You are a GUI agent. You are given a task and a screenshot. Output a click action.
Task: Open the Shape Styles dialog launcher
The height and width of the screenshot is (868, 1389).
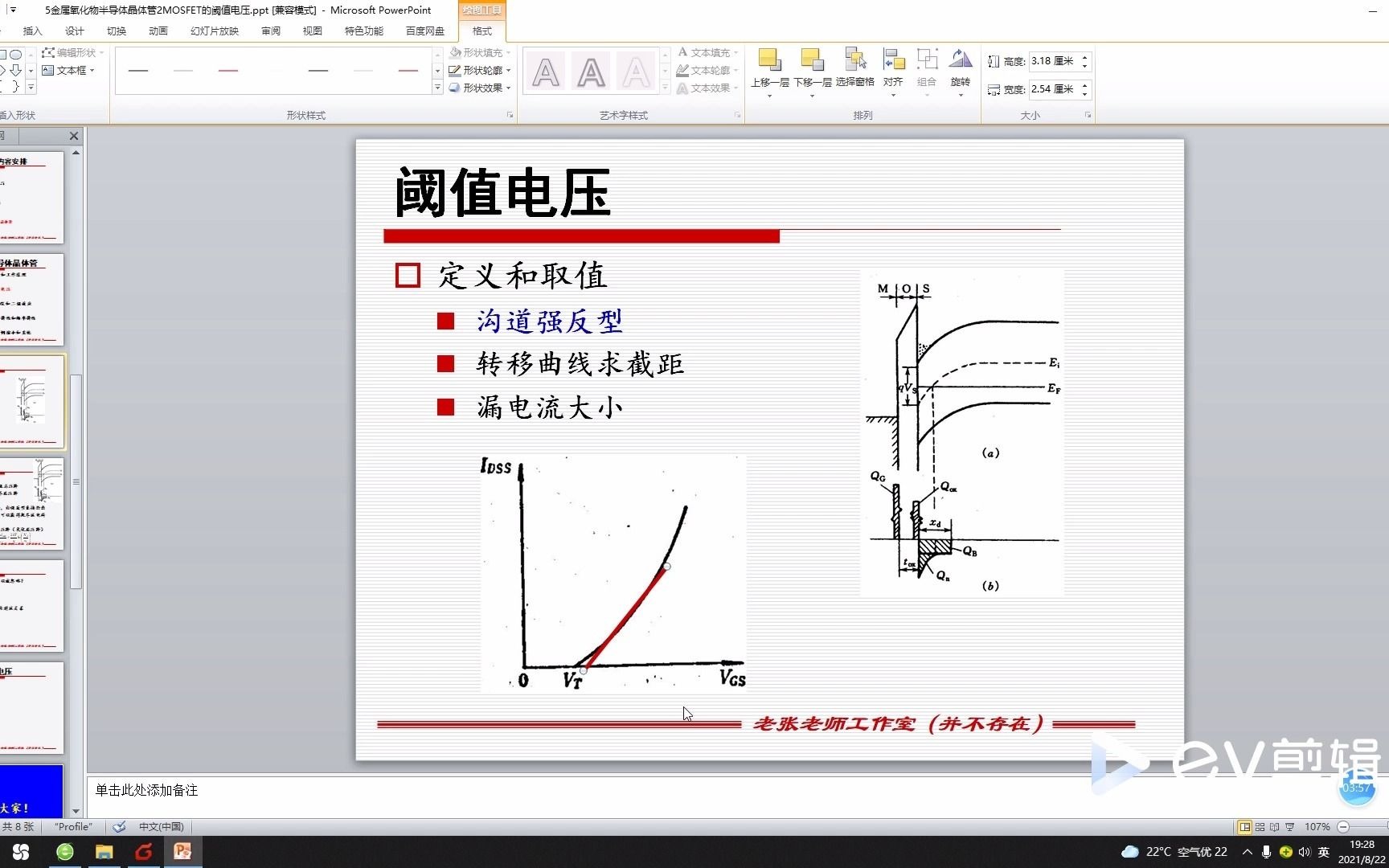510,116
